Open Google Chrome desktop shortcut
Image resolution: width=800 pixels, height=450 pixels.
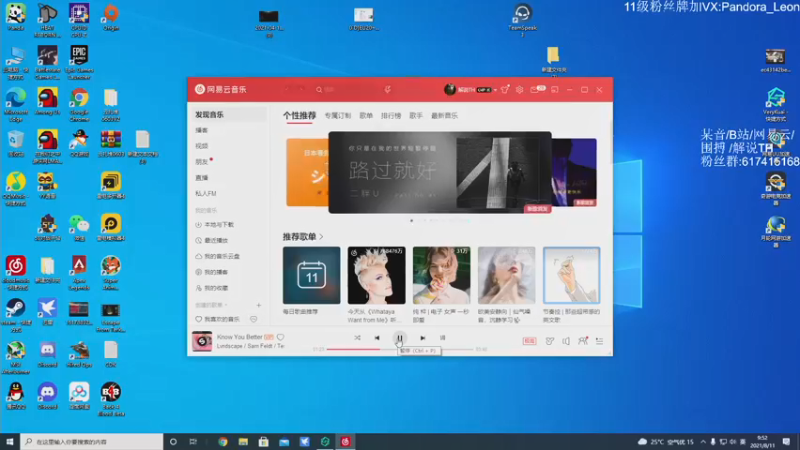pos(79,105)
